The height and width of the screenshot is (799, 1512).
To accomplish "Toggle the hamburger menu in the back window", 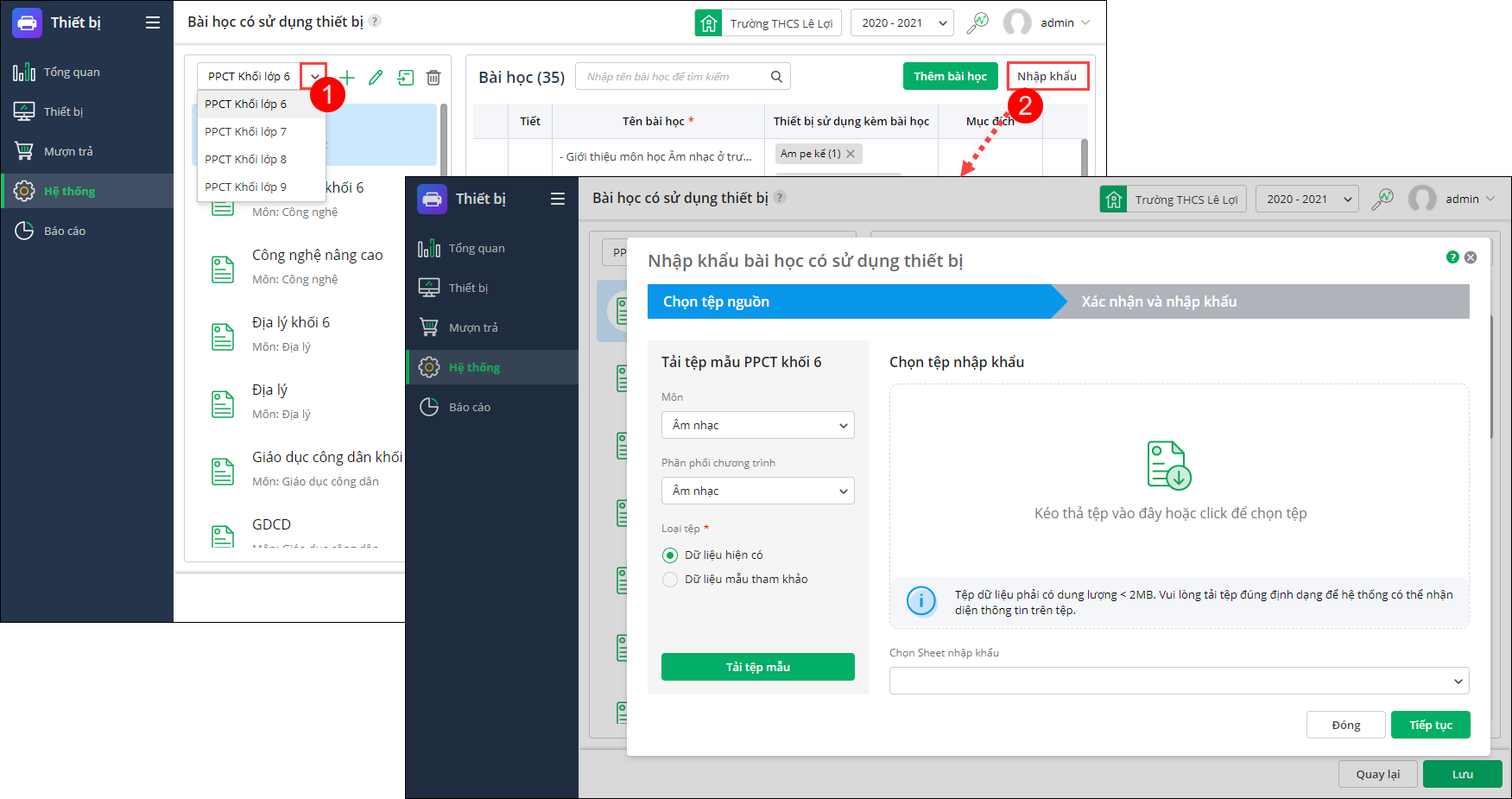I will [x=153, y=22].
